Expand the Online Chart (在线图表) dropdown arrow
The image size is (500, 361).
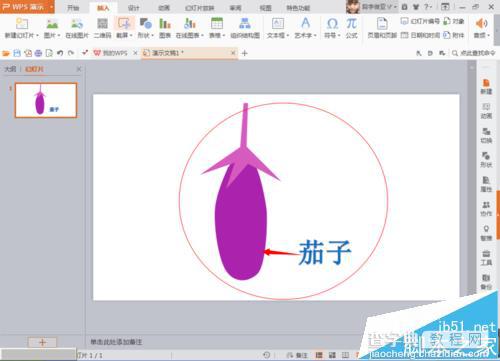202,35
